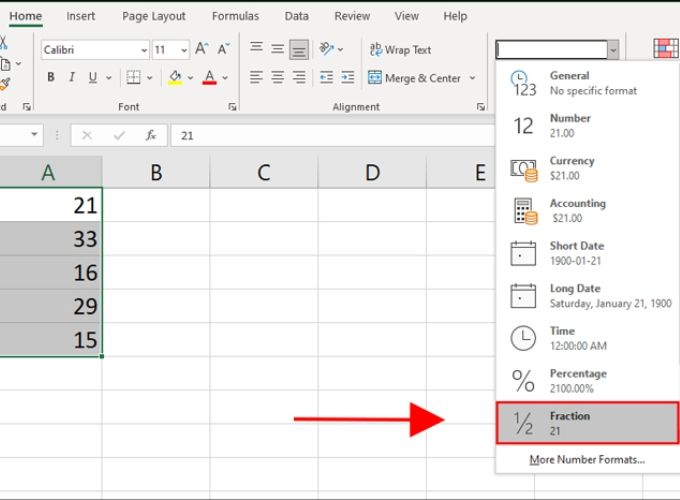This screenshot has width=680, height=500.
Task: Choose Fraction format
Action: [588, 423]
